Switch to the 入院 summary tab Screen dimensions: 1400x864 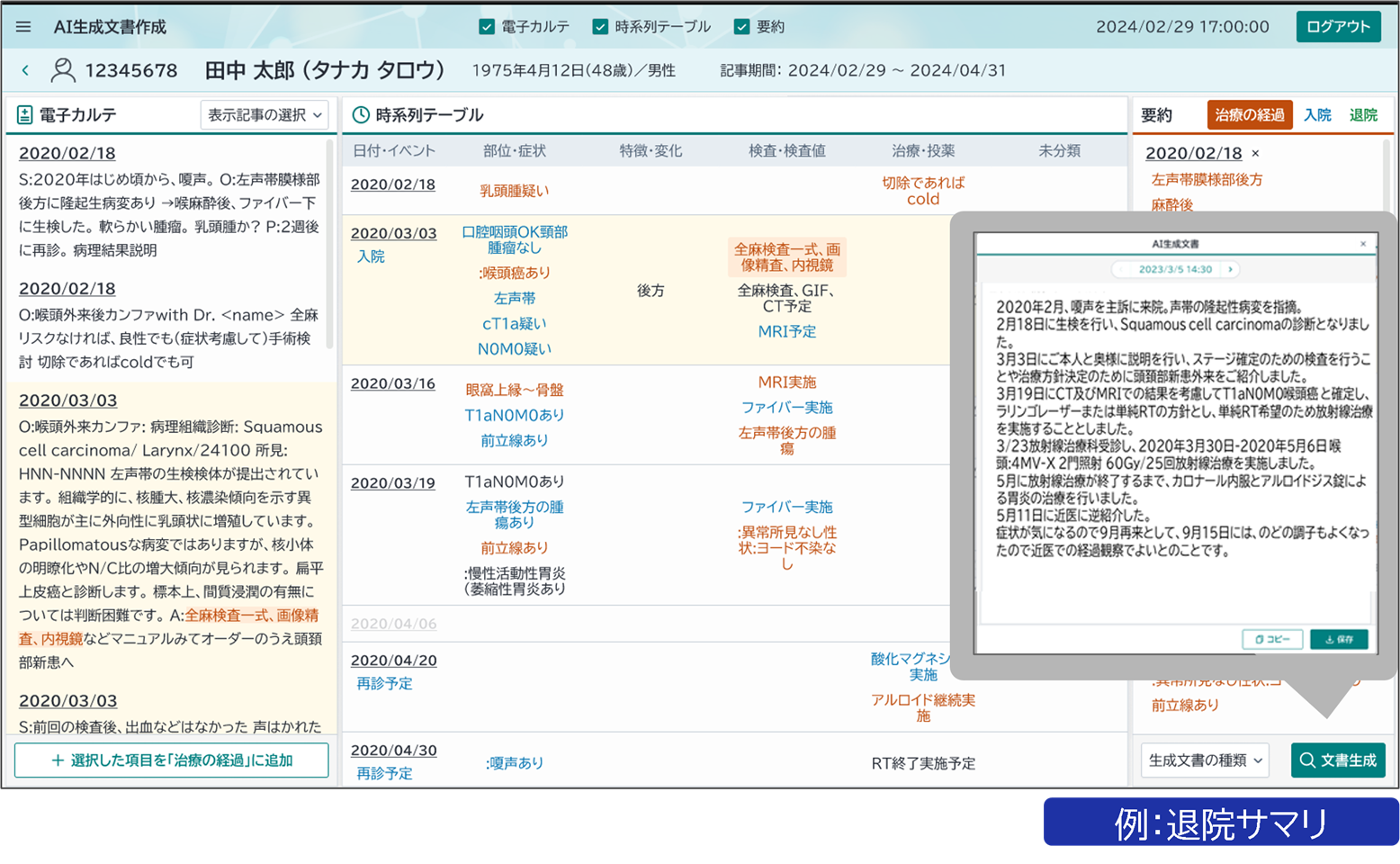[1317, 115]
